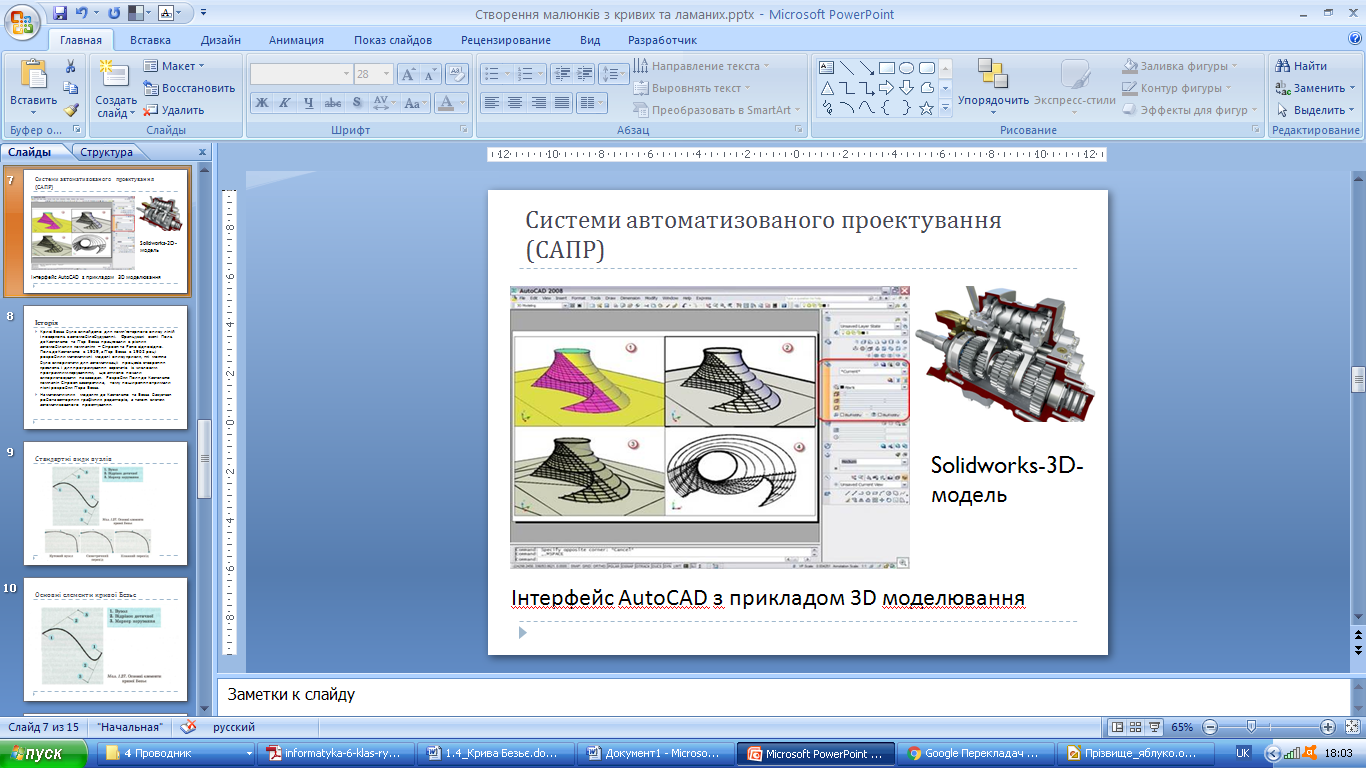This screenshot has height=768, width=1366.
Task: Start the slide show from the status bar
Action: click(1156, 727)
